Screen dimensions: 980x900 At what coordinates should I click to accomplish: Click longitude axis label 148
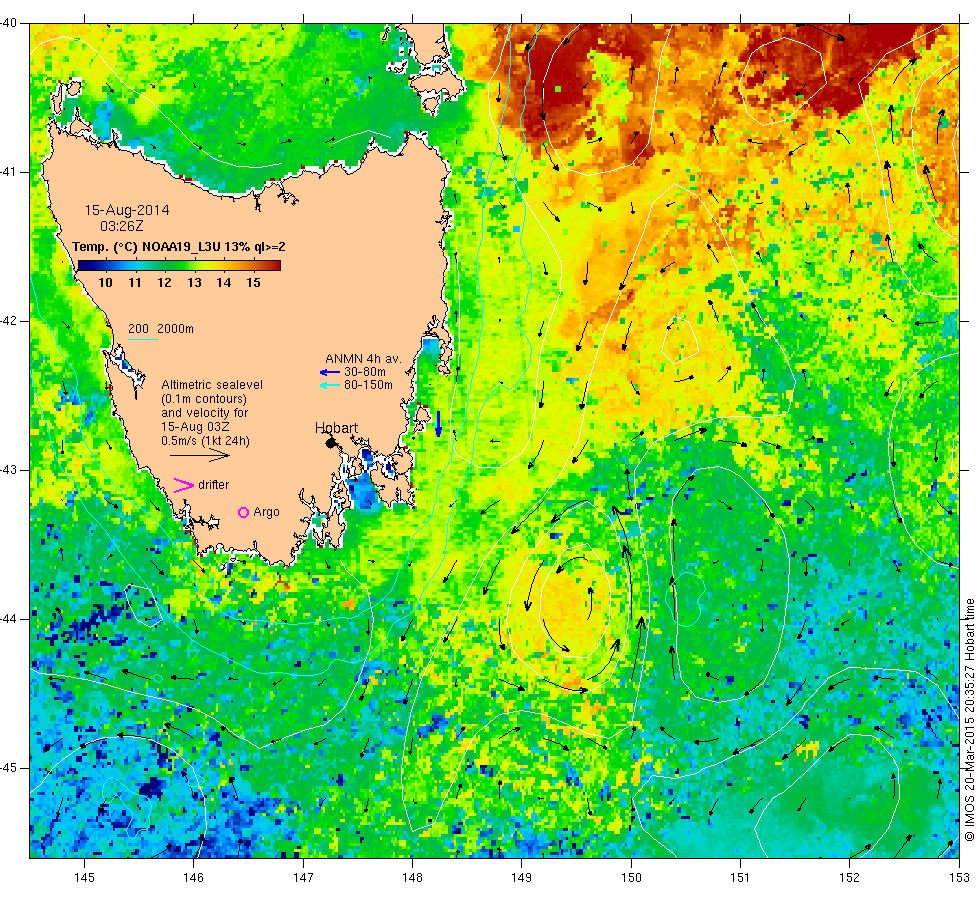point(412,878)
